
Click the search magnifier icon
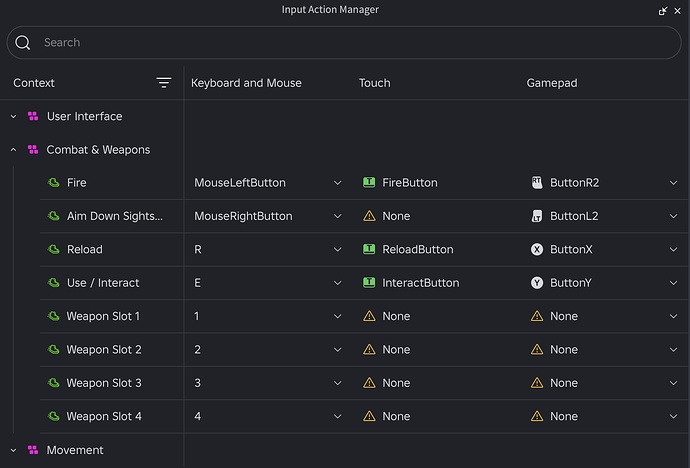point(23,43)
